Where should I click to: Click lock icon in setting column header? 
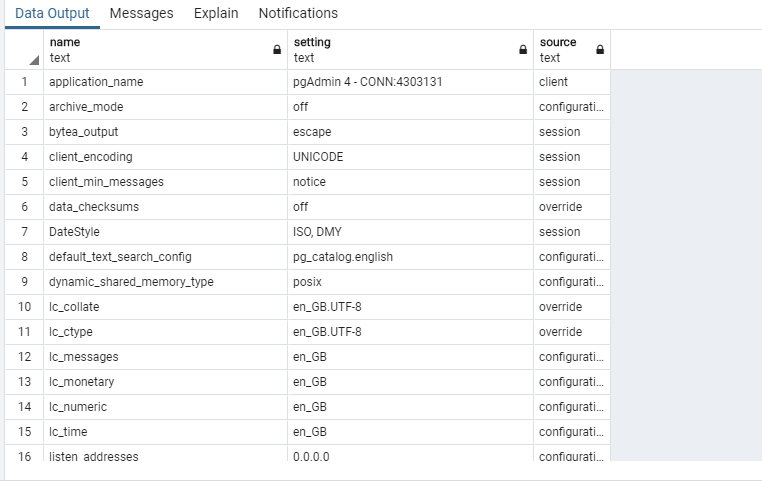pos(522,50)
